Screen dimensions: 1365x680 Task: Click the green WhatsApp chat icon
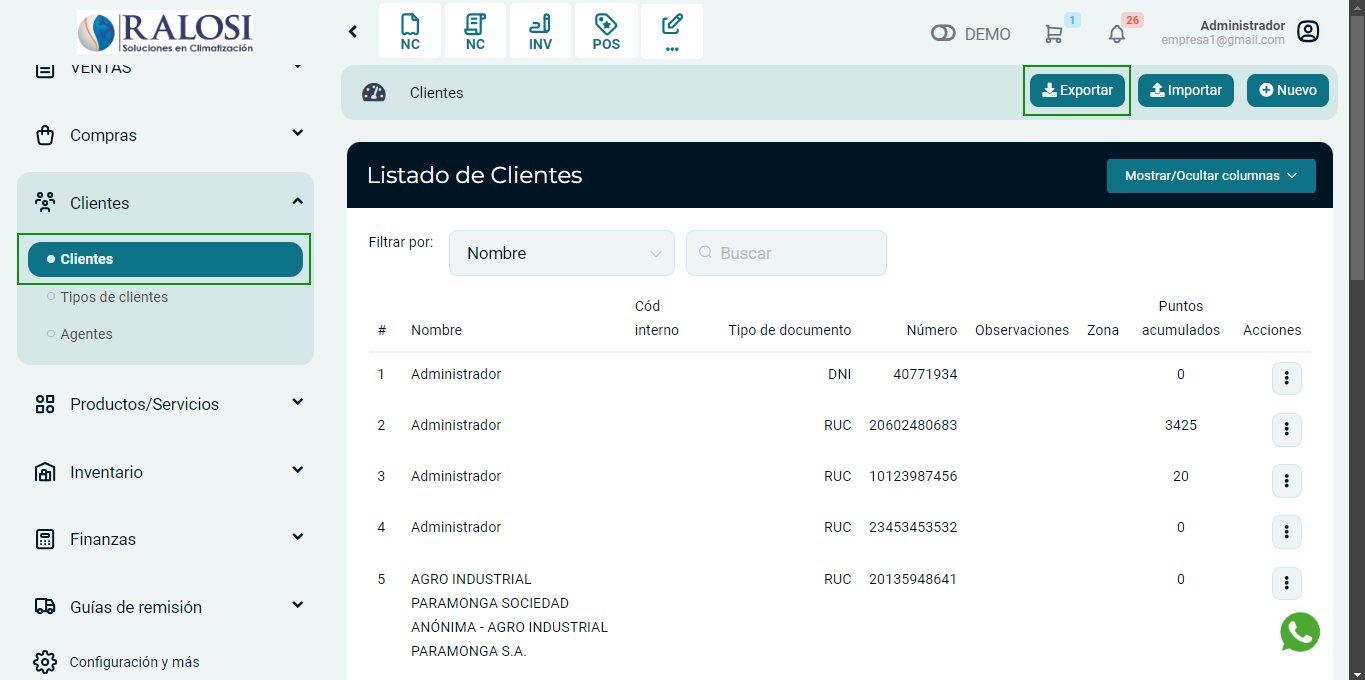point(1300,632)
